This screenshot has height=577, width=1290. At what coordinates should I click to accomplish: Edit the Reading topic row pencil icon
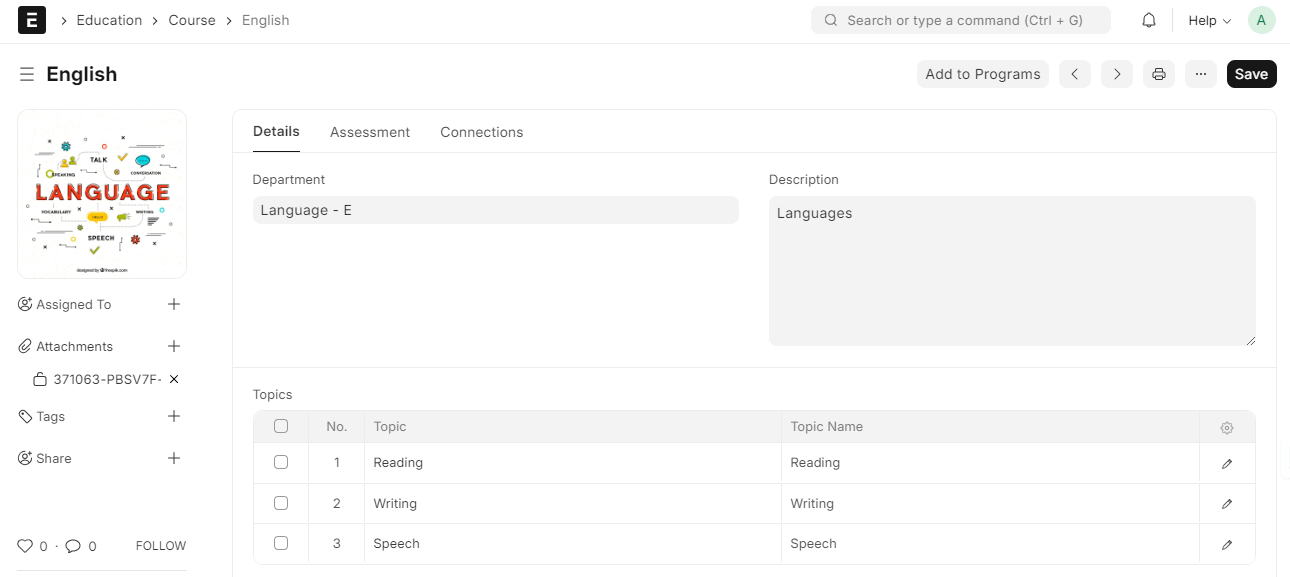(x=1227, y=463)
